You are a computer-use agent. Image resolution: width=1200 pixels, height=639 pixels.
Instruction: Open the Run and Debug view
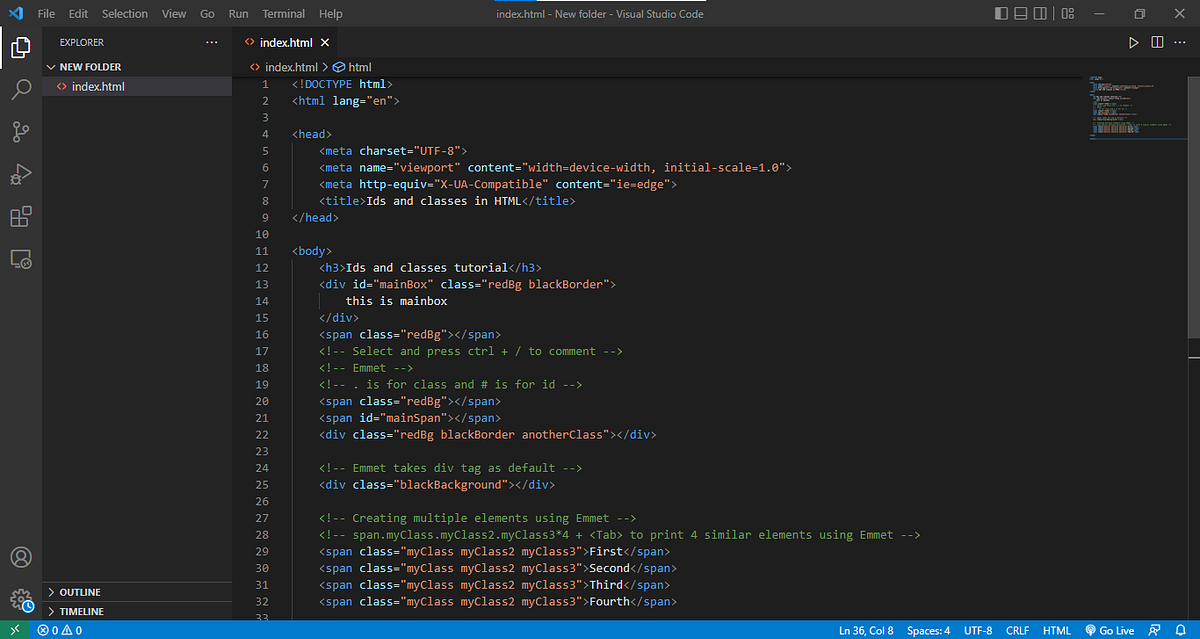21,174
